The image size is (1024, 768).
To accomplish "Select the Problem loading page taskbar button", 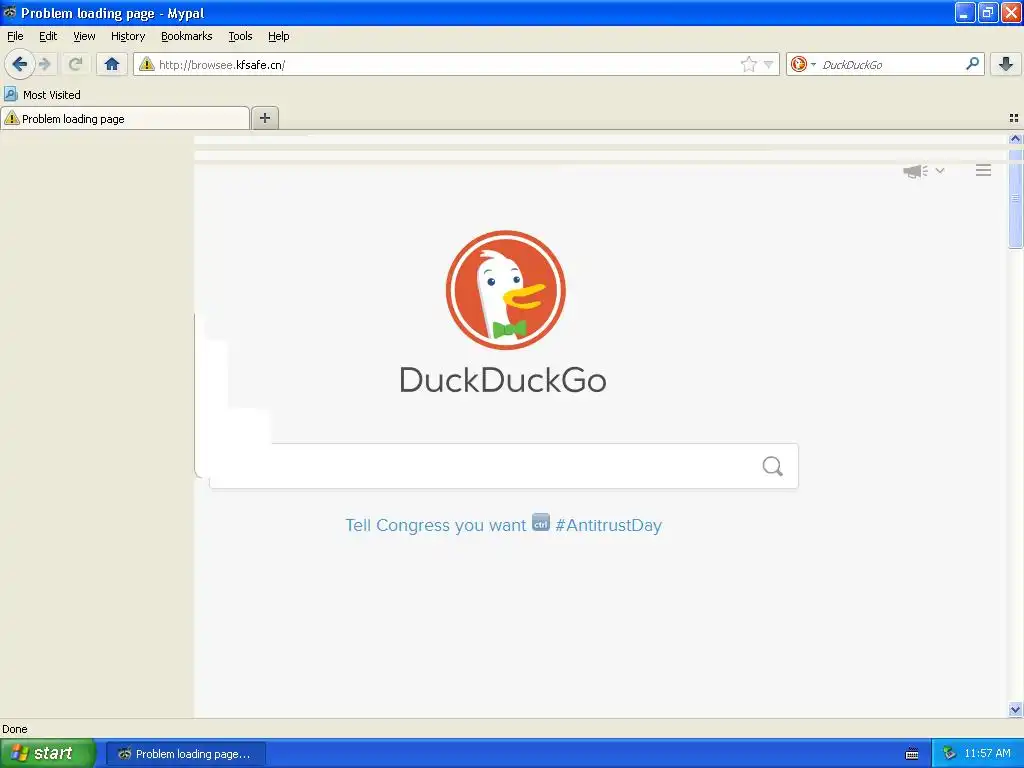I will pos(185,754).
